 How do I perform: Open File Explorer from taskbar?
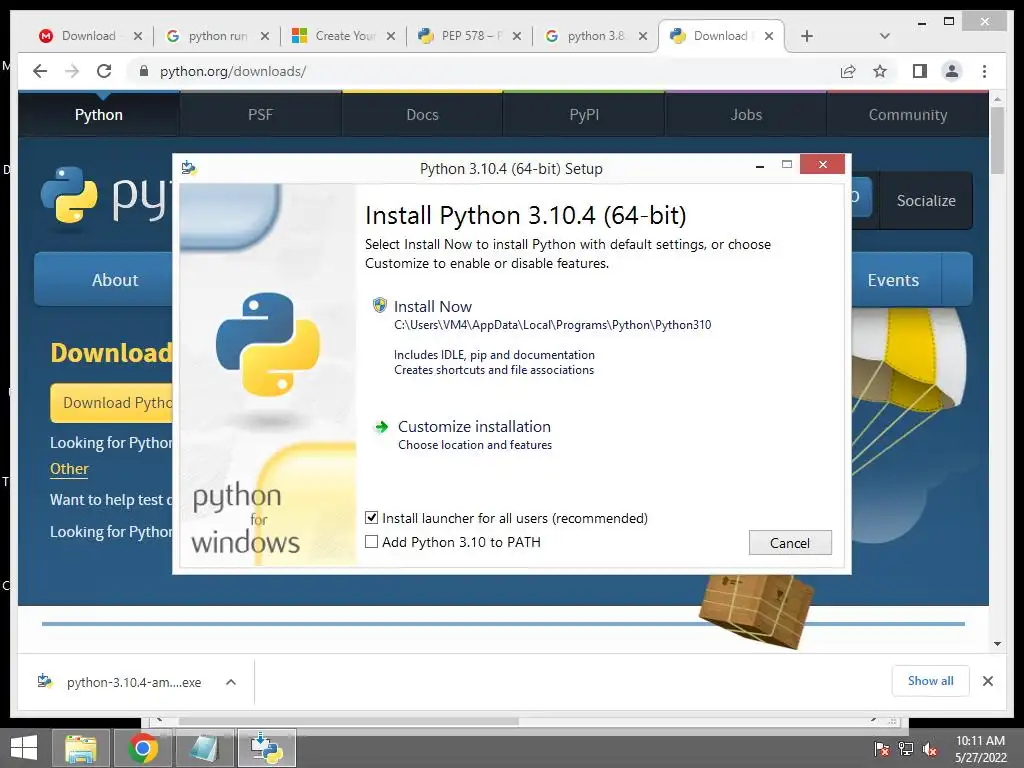[x=81, y=748]
